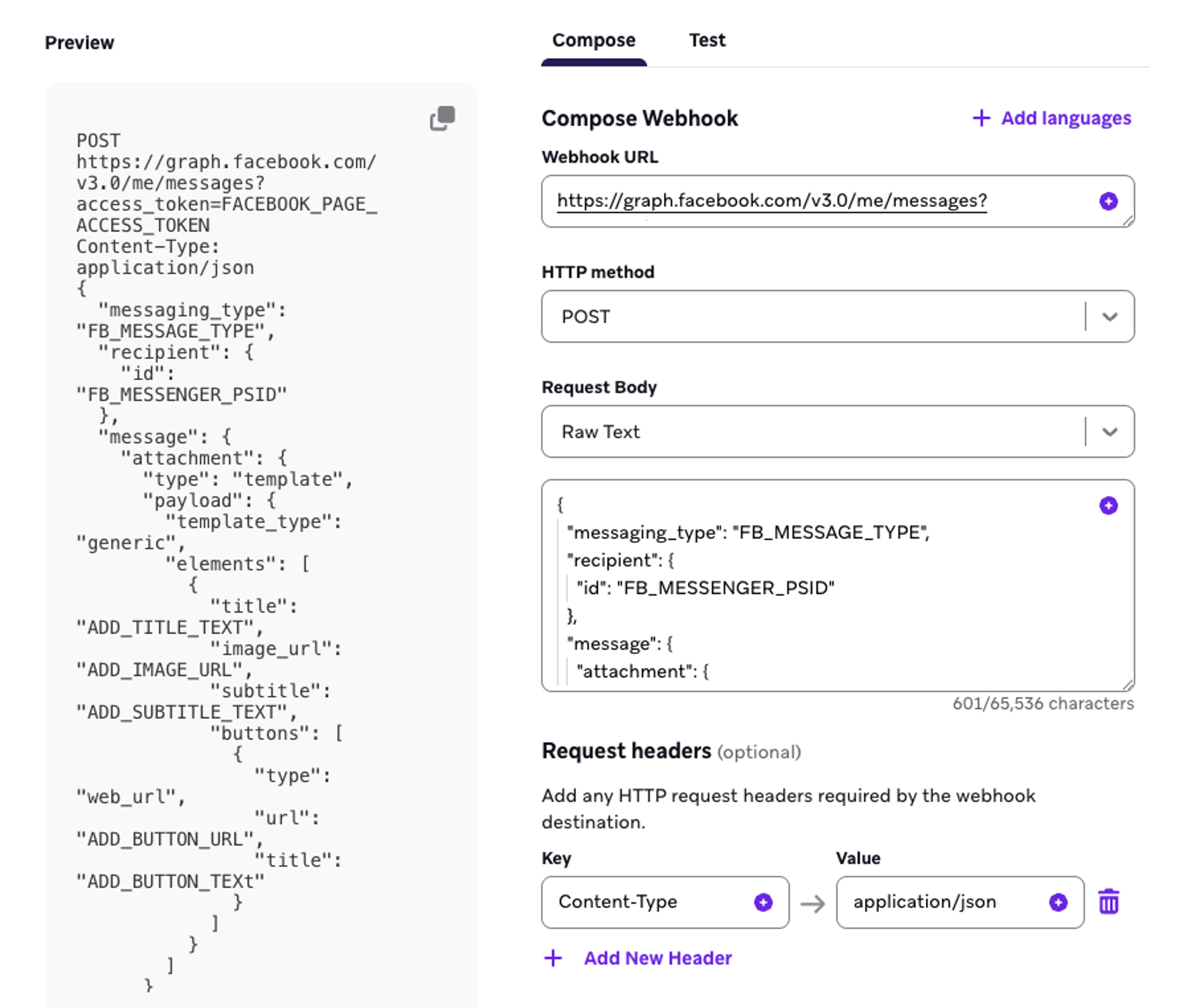
Task: Click the "ADD_BUTTON_TEXt" line in the preview
Action: (x=170, y=881)
